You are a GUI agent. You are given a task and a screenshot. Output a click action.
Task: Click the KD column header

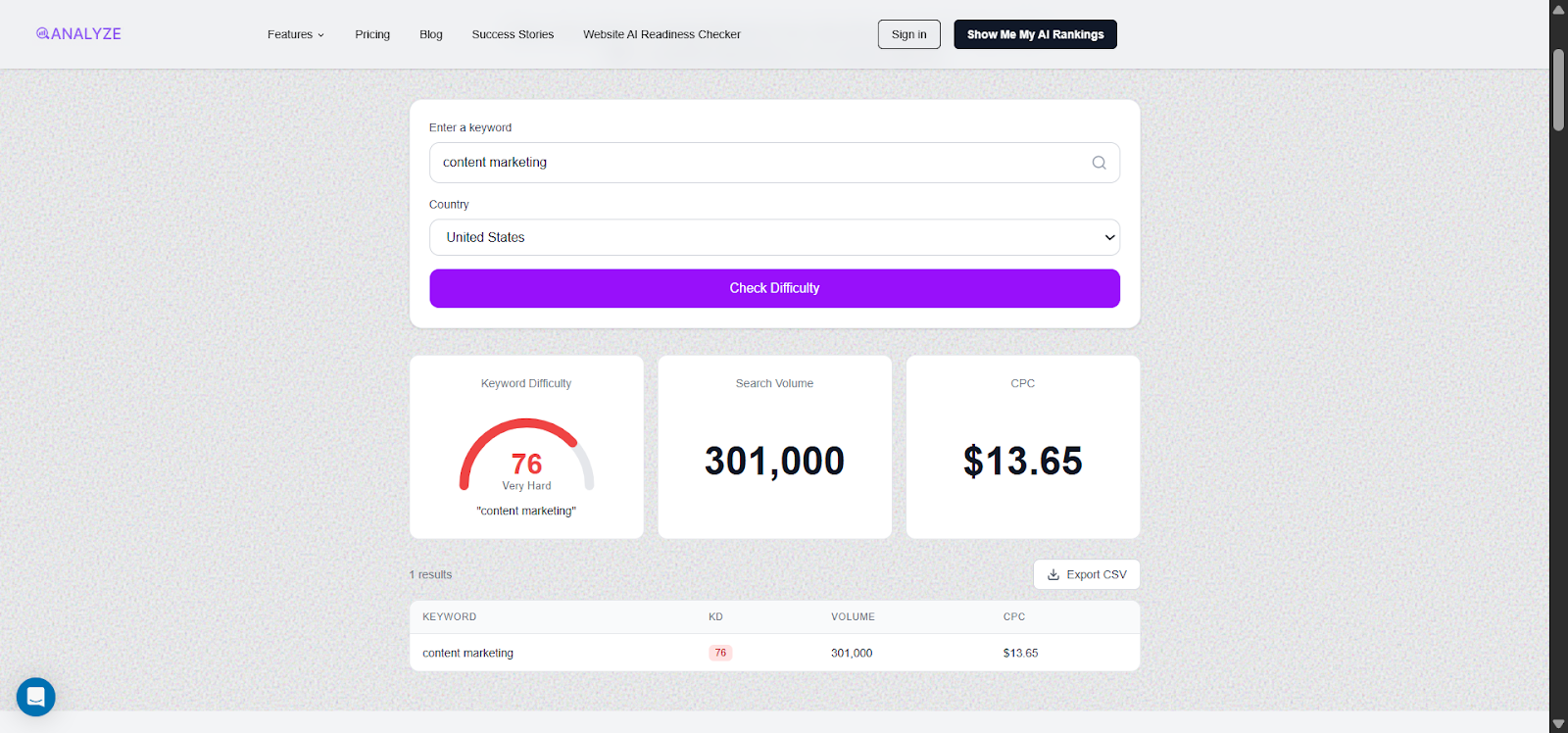pos(715,616)
